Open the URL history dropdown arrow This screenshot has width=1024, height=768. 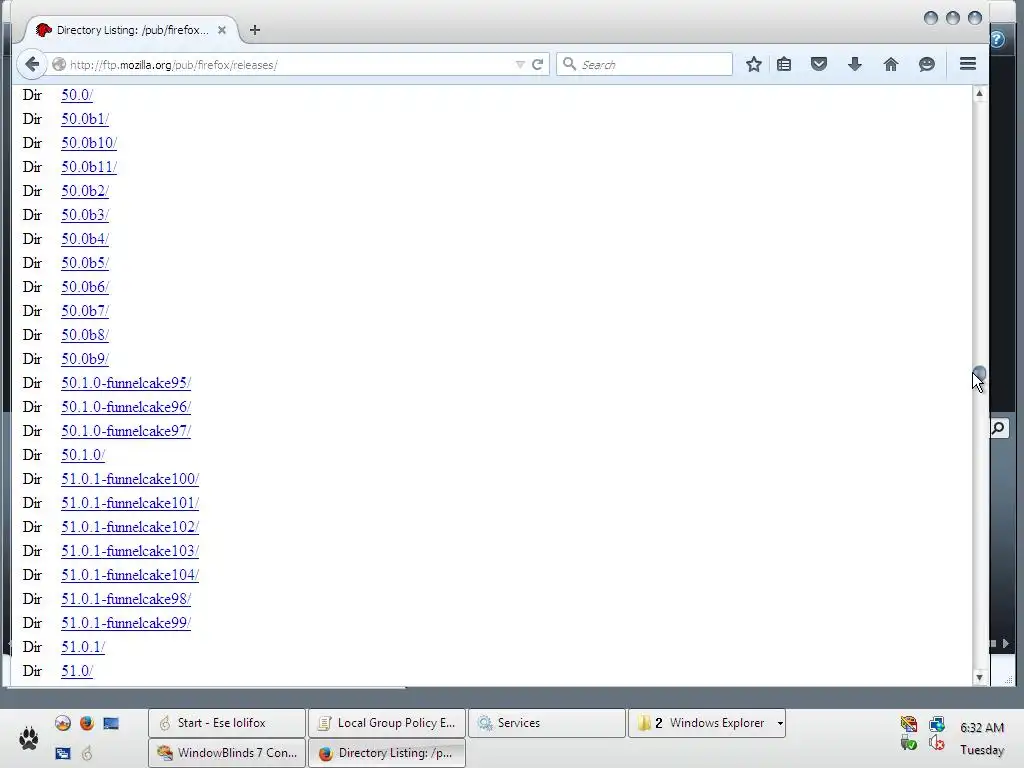(x=520, y=64)
